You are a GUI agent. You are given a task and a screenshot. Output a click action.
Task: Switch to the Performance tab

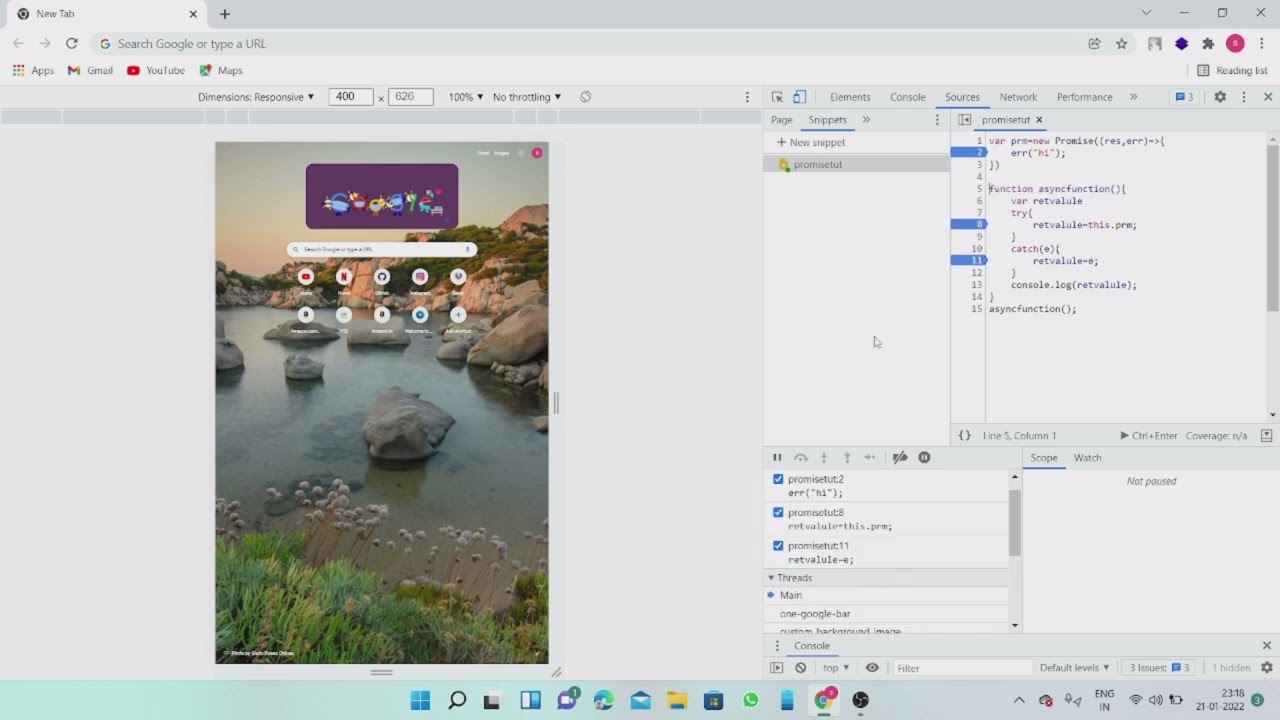[1084, 97]
